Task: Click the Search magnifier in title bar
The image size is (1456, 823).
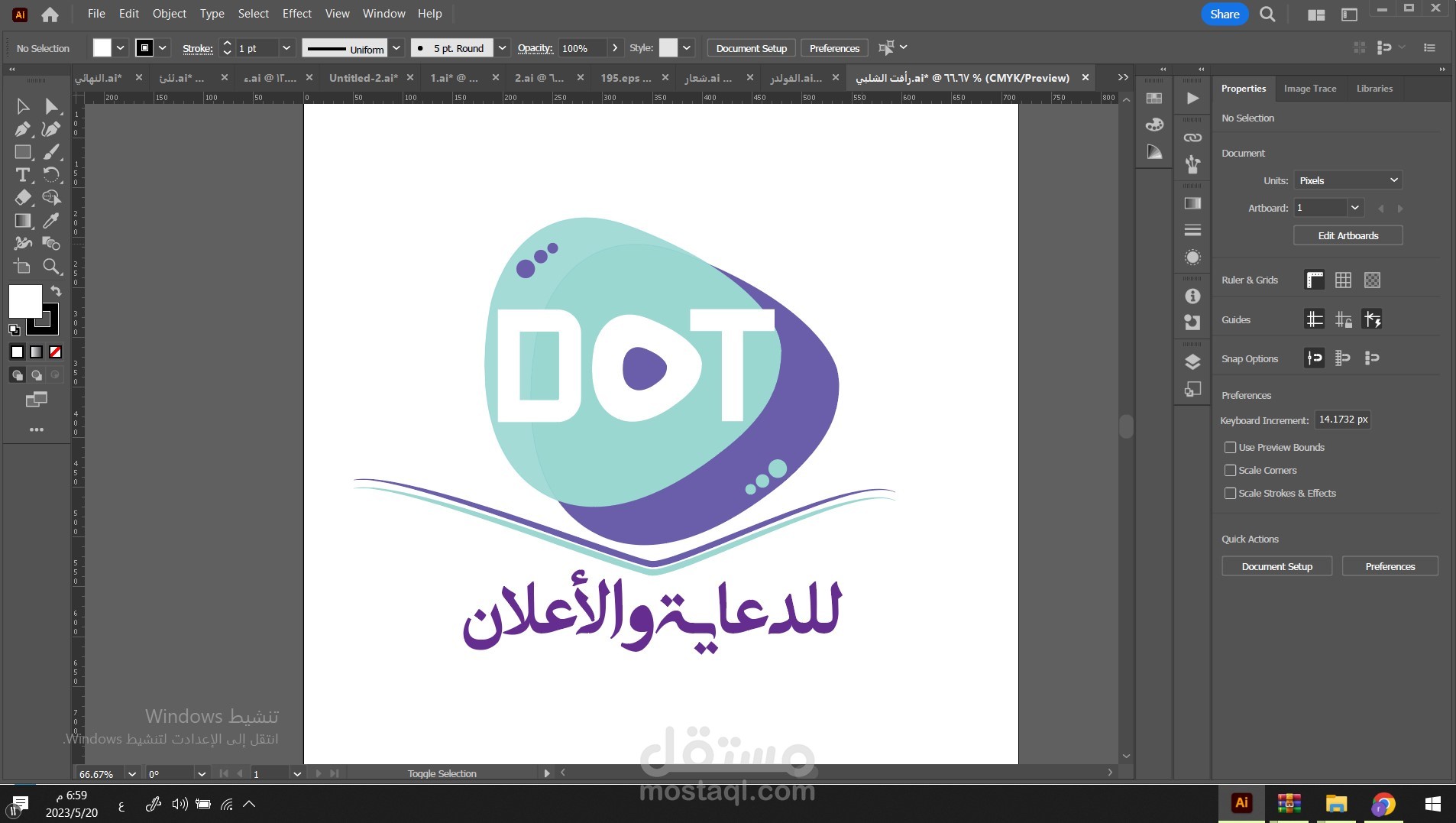Action: pos(1267,14)
